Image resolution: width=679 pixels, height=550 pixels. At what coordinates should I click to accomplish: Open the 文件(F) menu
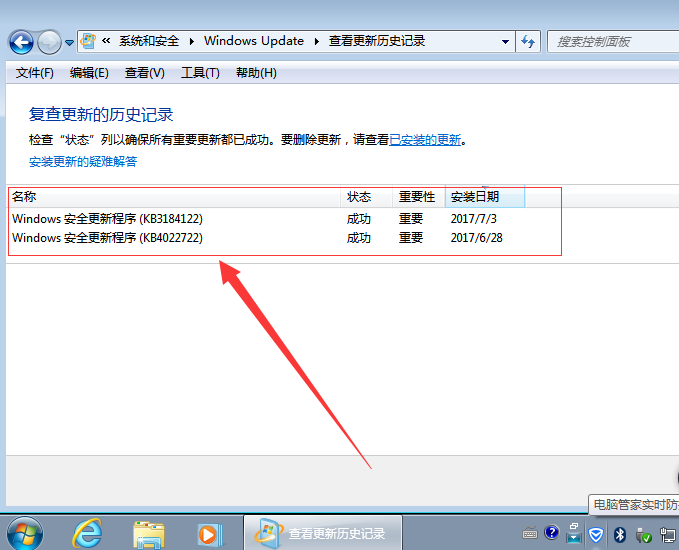pos(35,73)
